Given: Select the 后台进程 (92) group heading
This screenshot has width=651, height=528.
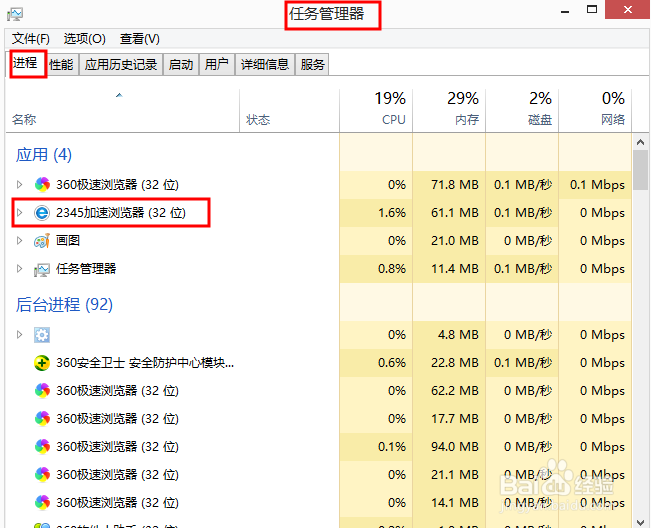Looking at the screenshot, I should (64, 305).
